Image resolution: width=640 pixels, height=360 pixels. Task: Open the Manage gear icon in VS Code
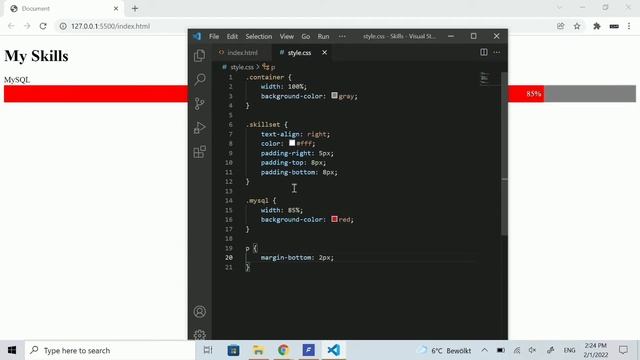(200, 334)
